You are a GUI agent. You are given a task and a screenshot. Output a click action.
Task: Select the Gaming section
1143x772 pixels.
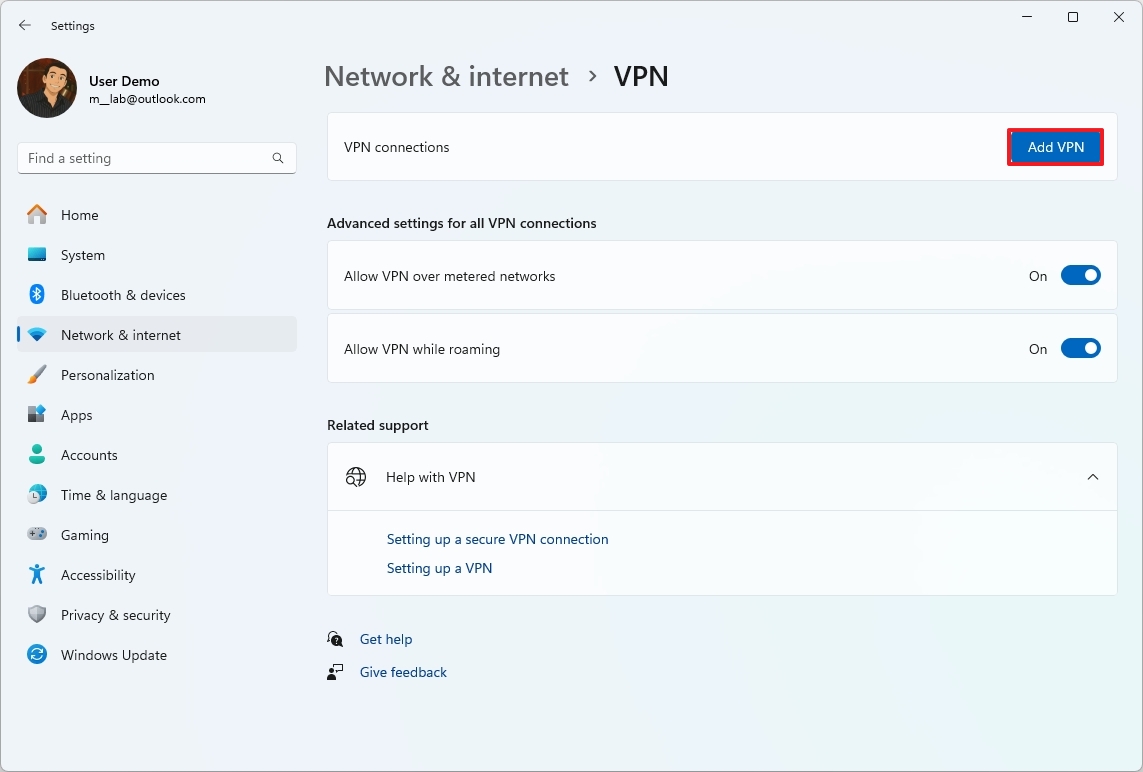pos(84,534)
